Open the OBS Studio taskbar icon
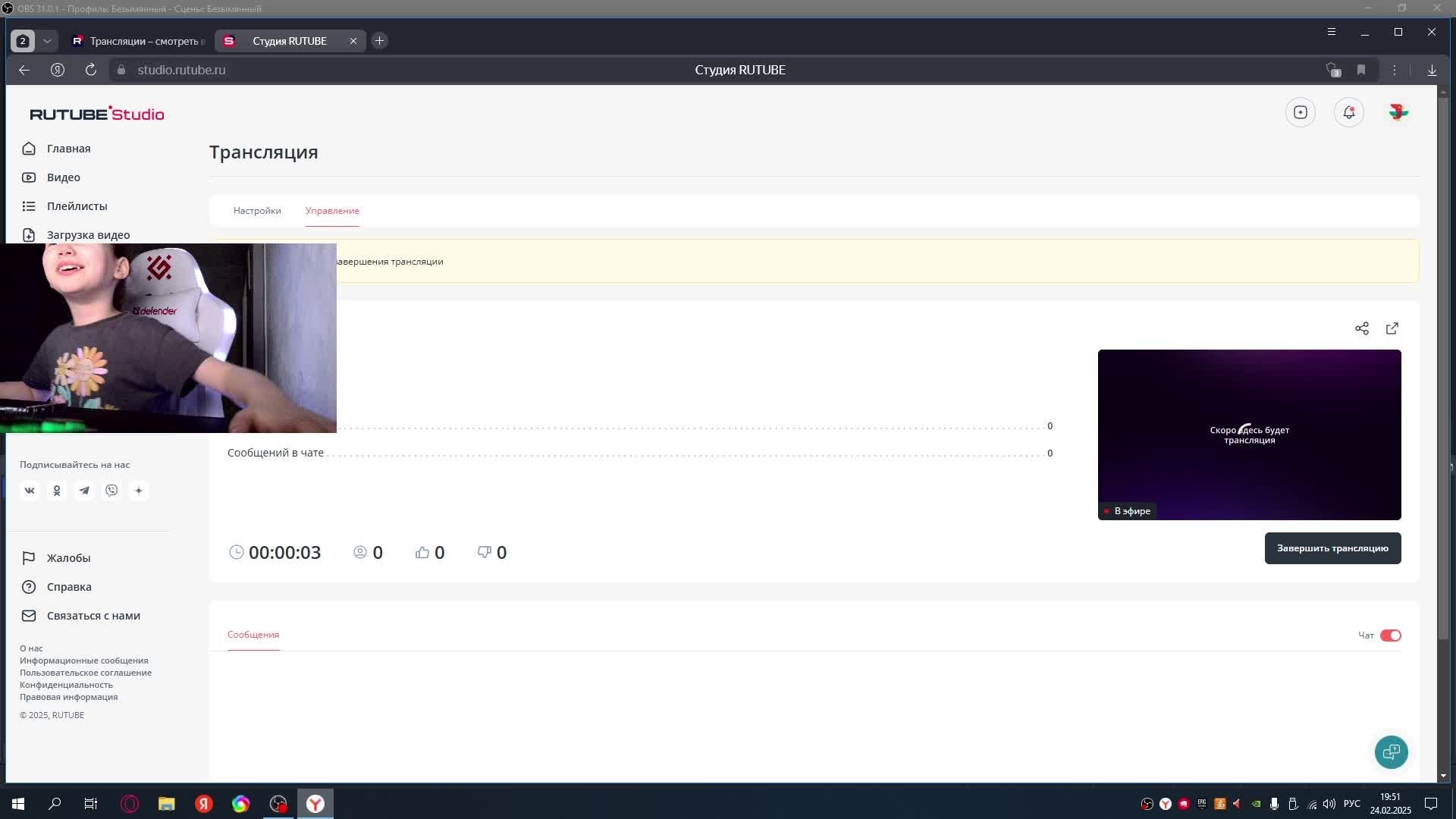 [278, 804]
